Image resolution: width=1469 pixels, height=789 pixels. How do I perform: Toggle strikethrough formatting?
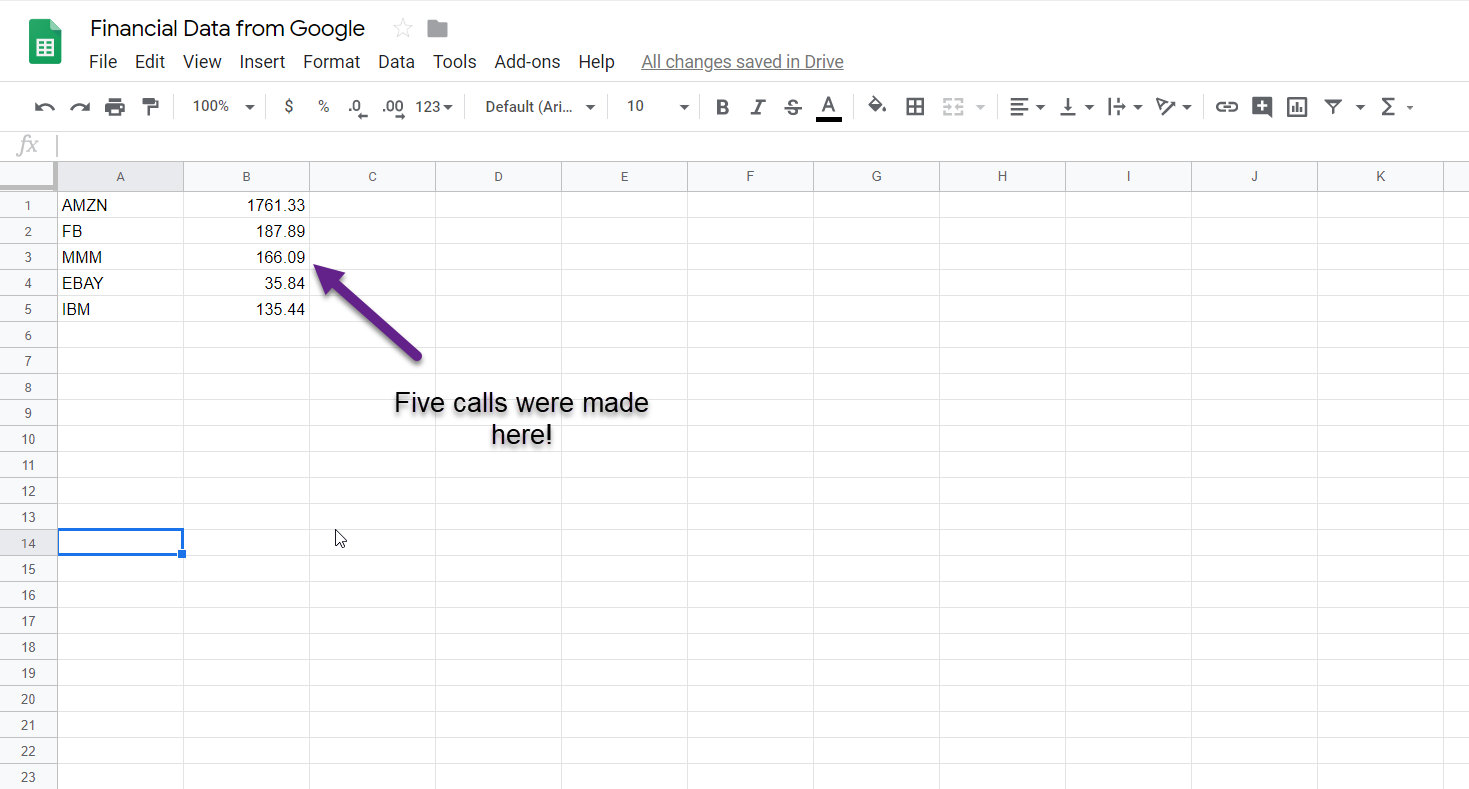pos(793,107)
